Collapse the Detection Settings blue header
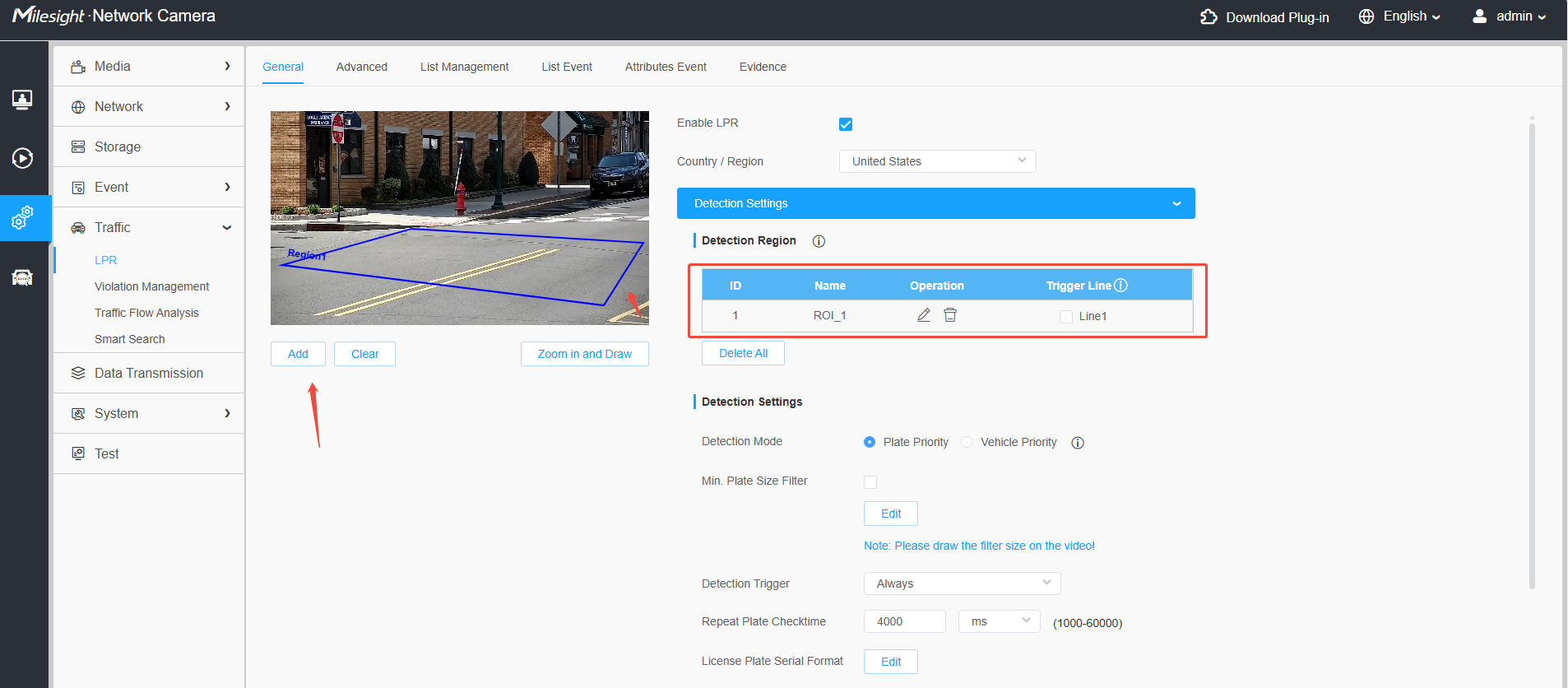This screenshot has height=688, width=1568. (935, 203)
